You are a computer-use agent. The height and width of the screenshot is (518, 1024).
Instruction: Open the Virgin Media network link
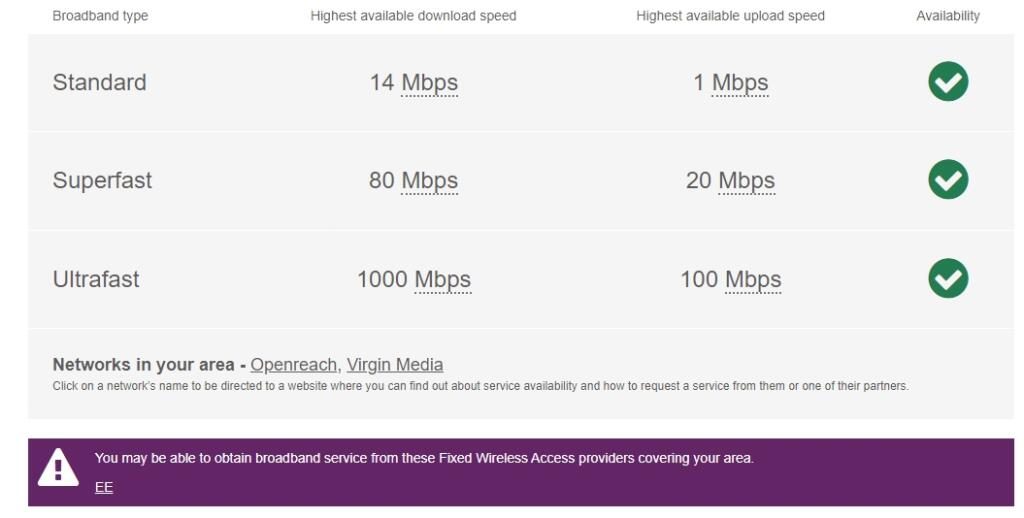[x=395, y=365]
